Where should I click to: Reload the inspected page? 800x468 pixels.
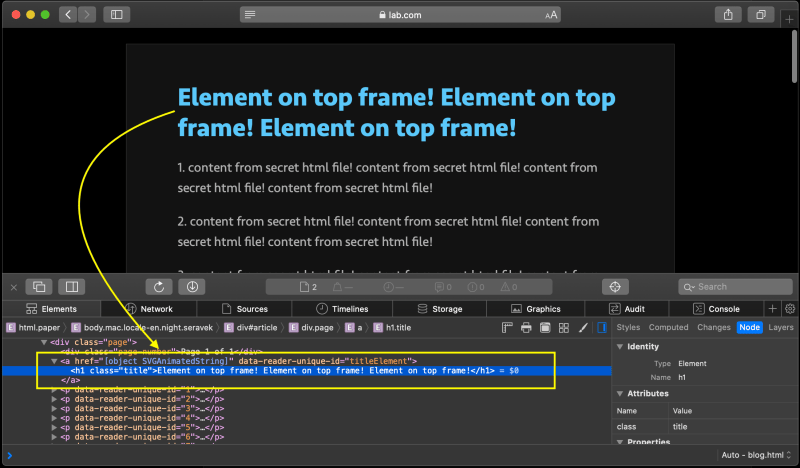coord(159,287)
